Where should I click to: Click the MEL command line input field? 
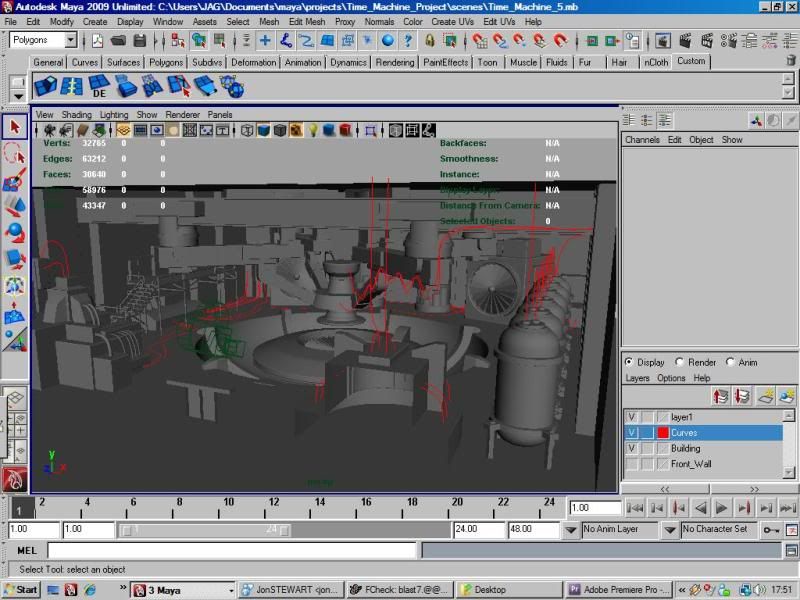[231, 550]
